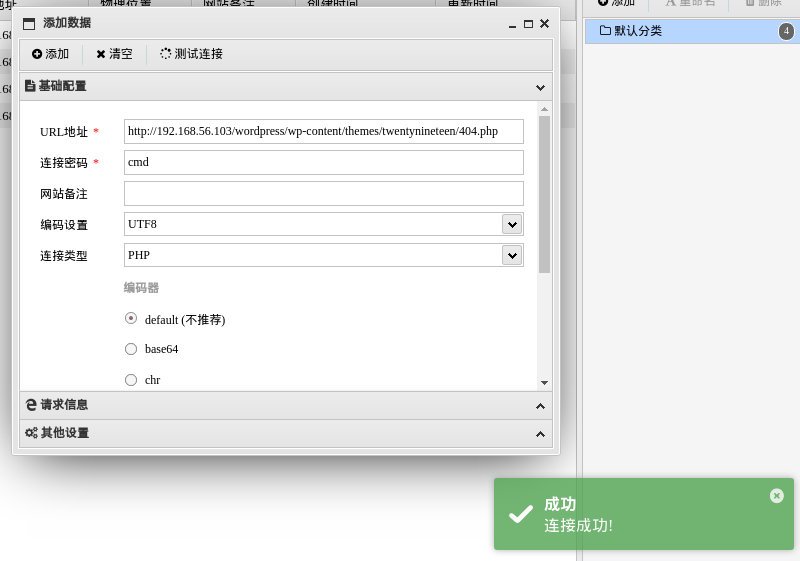The width and height of the screenshot is (800, 561).
Task: Click the checkmark icon in success toast
Action: click(521, 514)
